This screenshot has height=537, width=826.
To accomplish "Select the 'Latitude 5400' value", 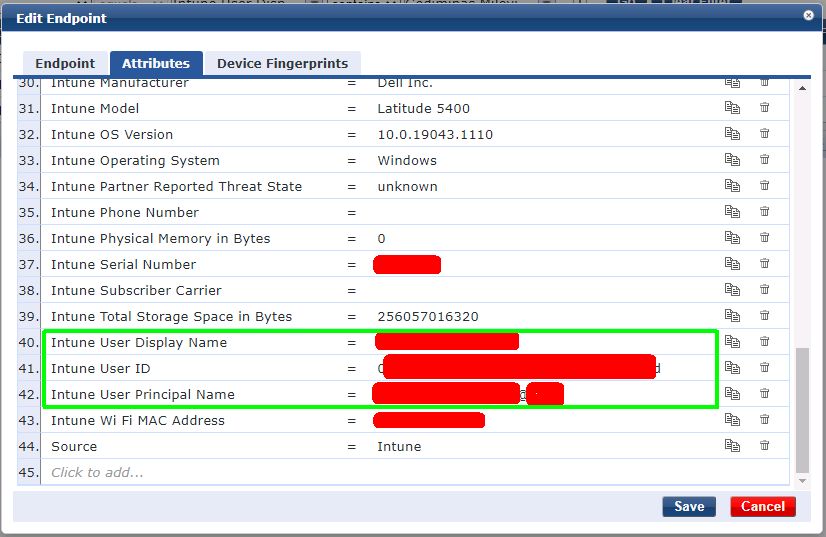I will pos(424,109).
